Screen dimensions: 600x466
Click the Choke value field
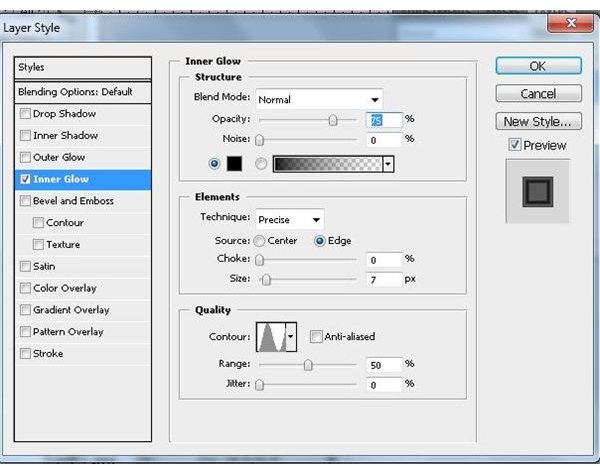(x=384, y=260)
